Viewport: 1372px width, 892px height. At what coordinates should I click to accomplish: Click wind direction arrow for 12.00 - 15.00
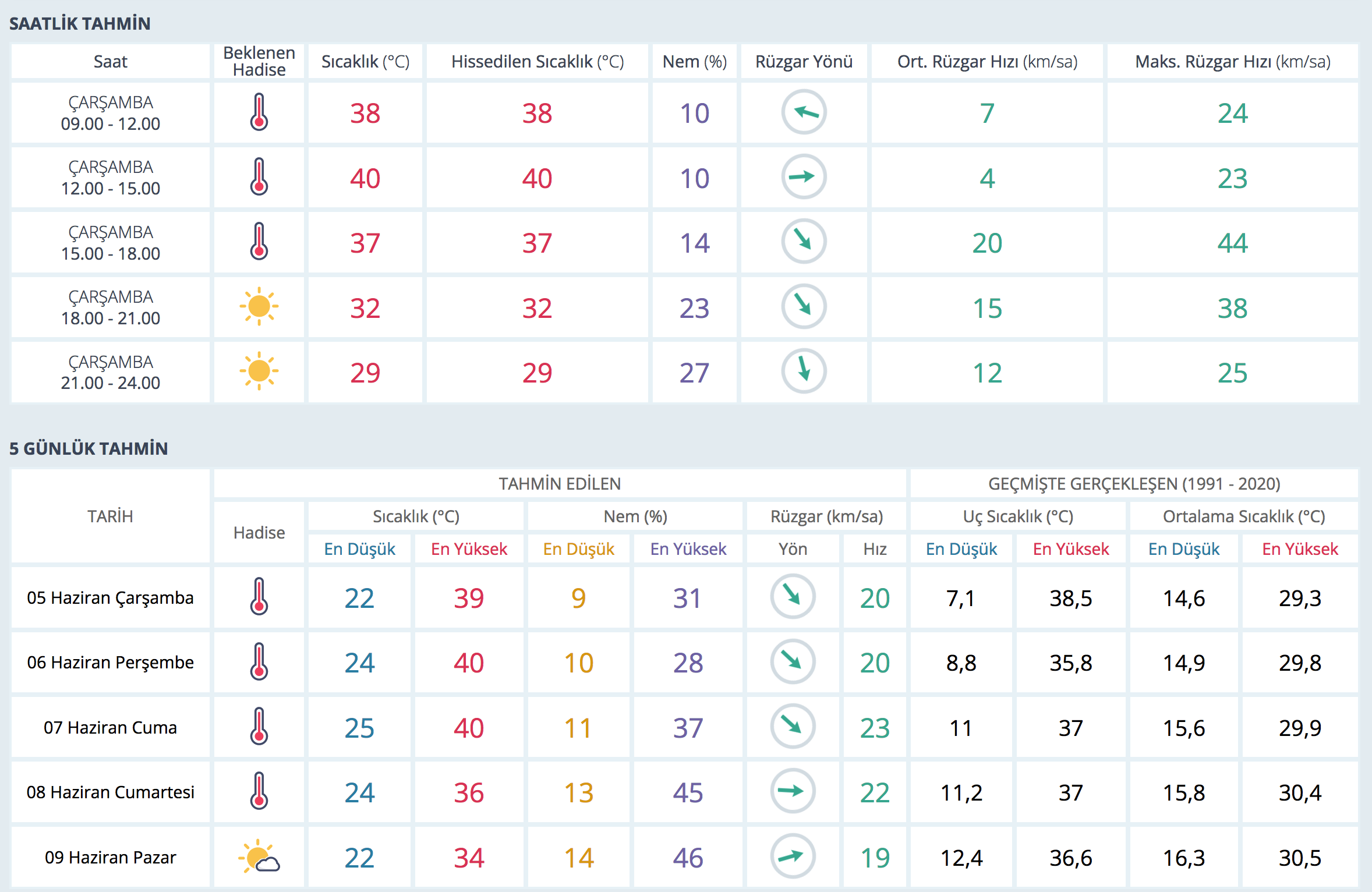point(804,177)
